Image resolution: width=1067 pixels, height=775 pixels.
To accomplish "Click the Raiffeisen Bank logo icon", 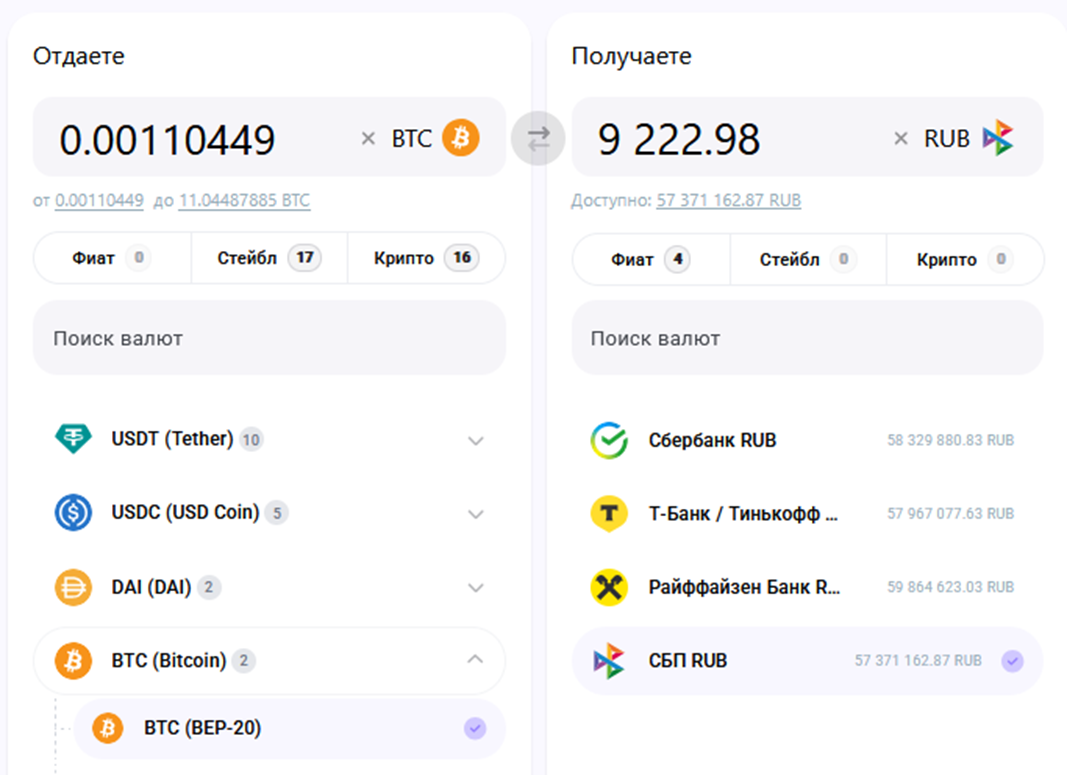I will pos(609,587).
